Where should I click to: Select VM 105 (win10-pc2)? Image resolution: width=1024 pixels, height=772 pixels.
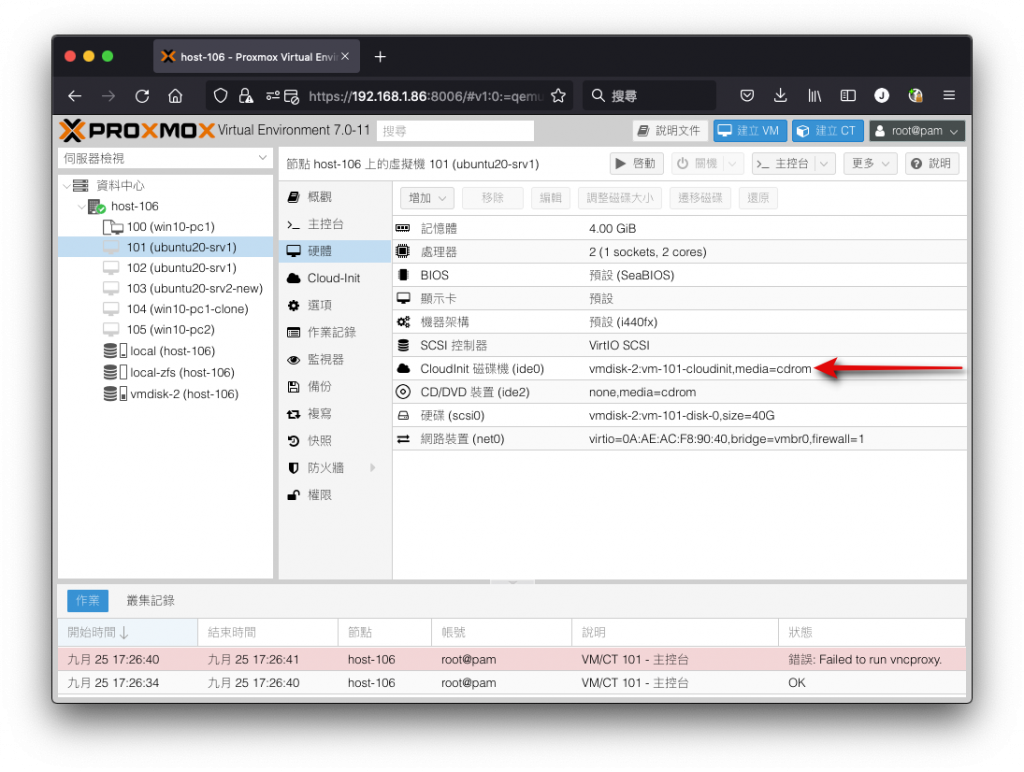170,330
